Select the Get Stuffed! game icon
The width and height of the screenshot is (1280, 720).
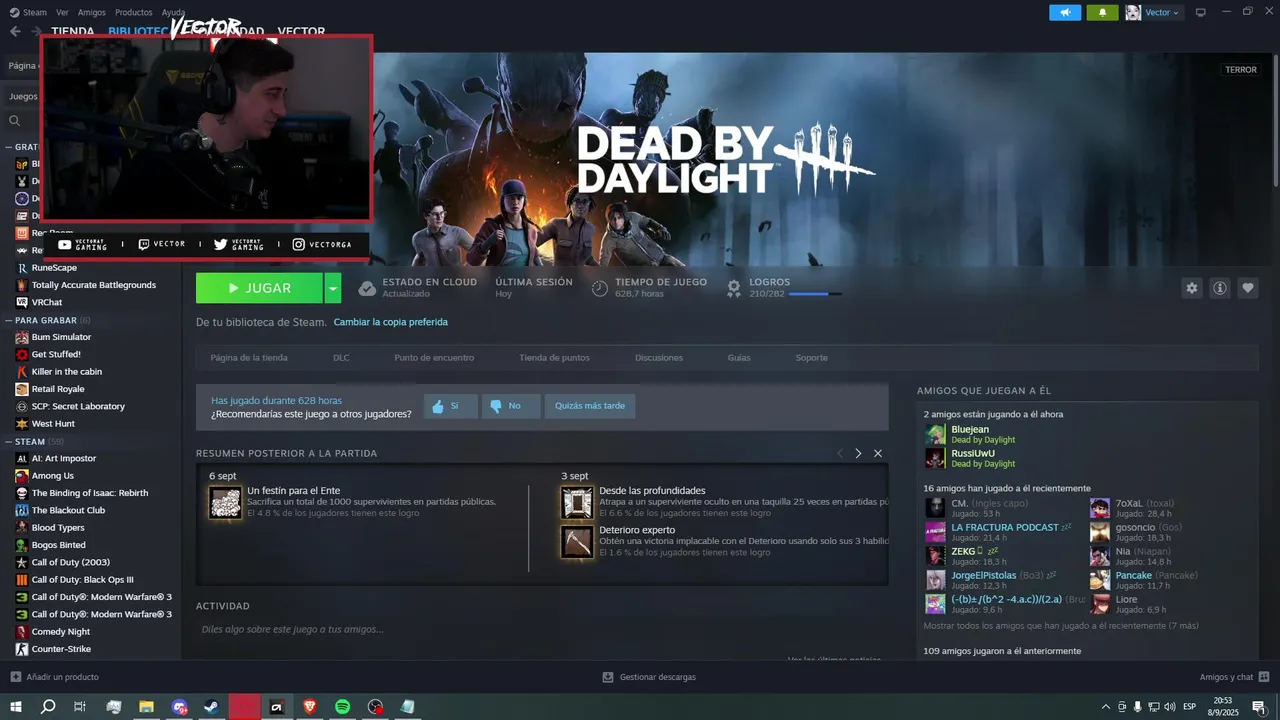click(22, 354)
